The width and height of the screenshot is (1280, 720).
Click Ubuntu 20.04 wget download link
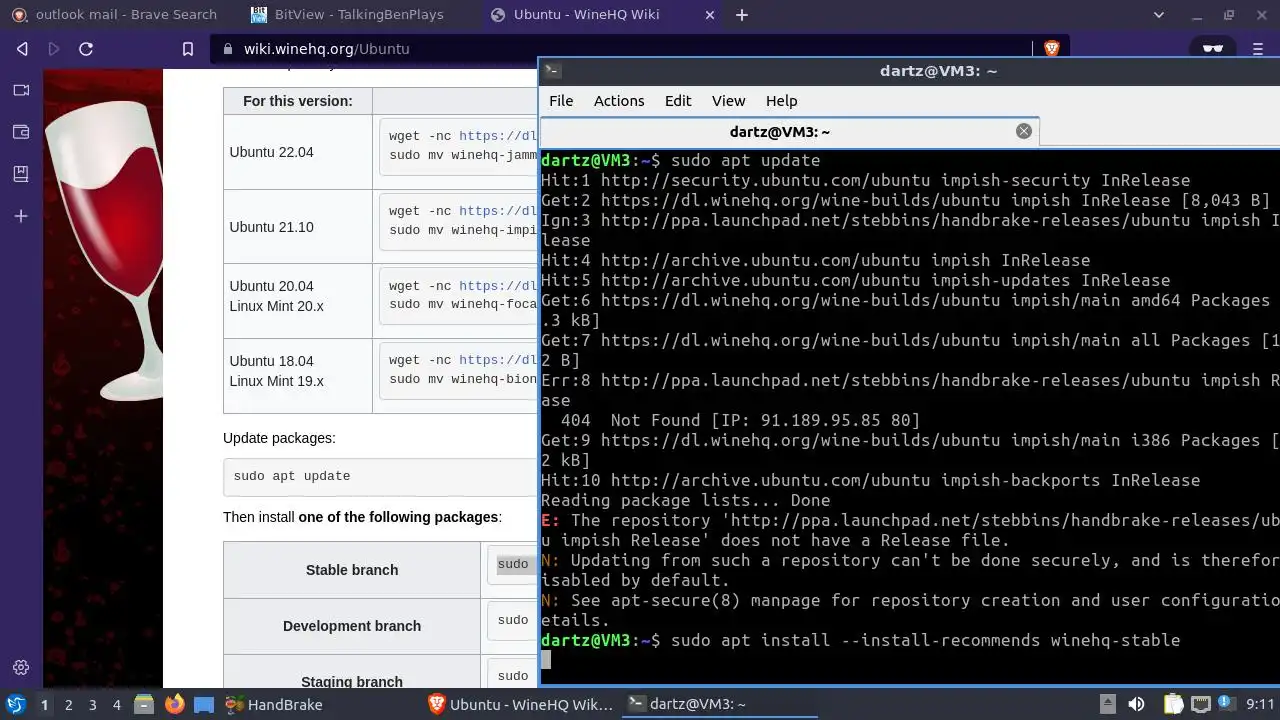498,286
